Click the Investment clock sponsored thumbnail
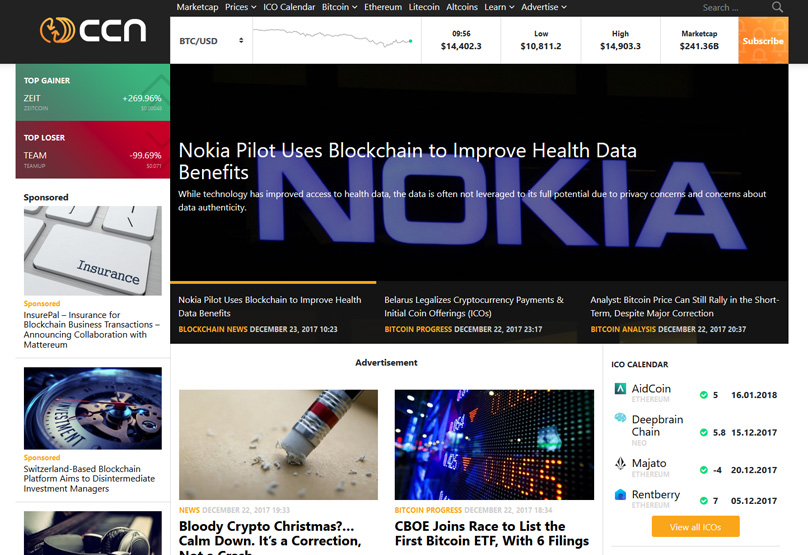Screen dimensions: 808x555 (93, 408)
